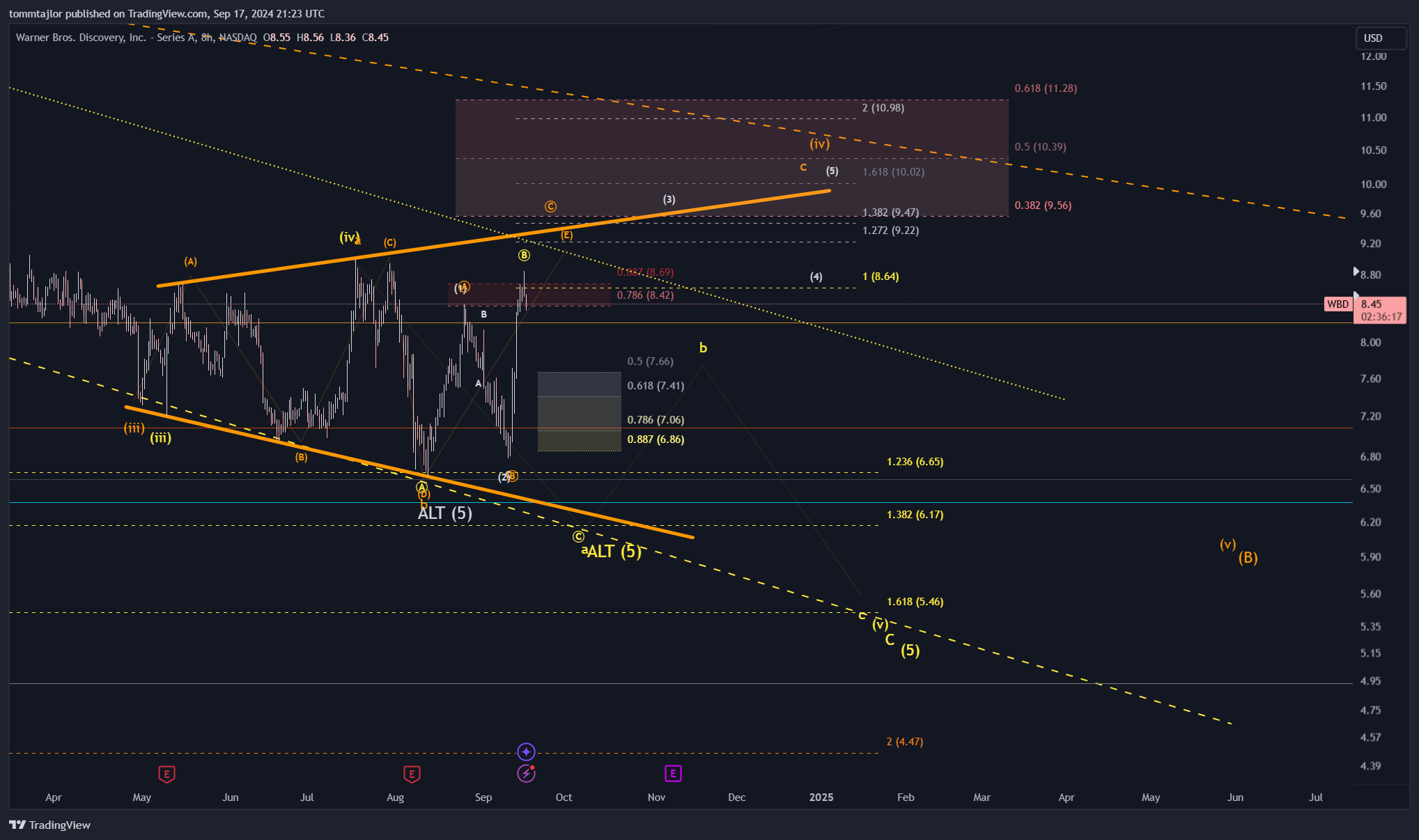Click the '0.786 (8.42)' red level label
Image resolution: width=1419 pixels, height=840 pixels.
click(645, 295)
